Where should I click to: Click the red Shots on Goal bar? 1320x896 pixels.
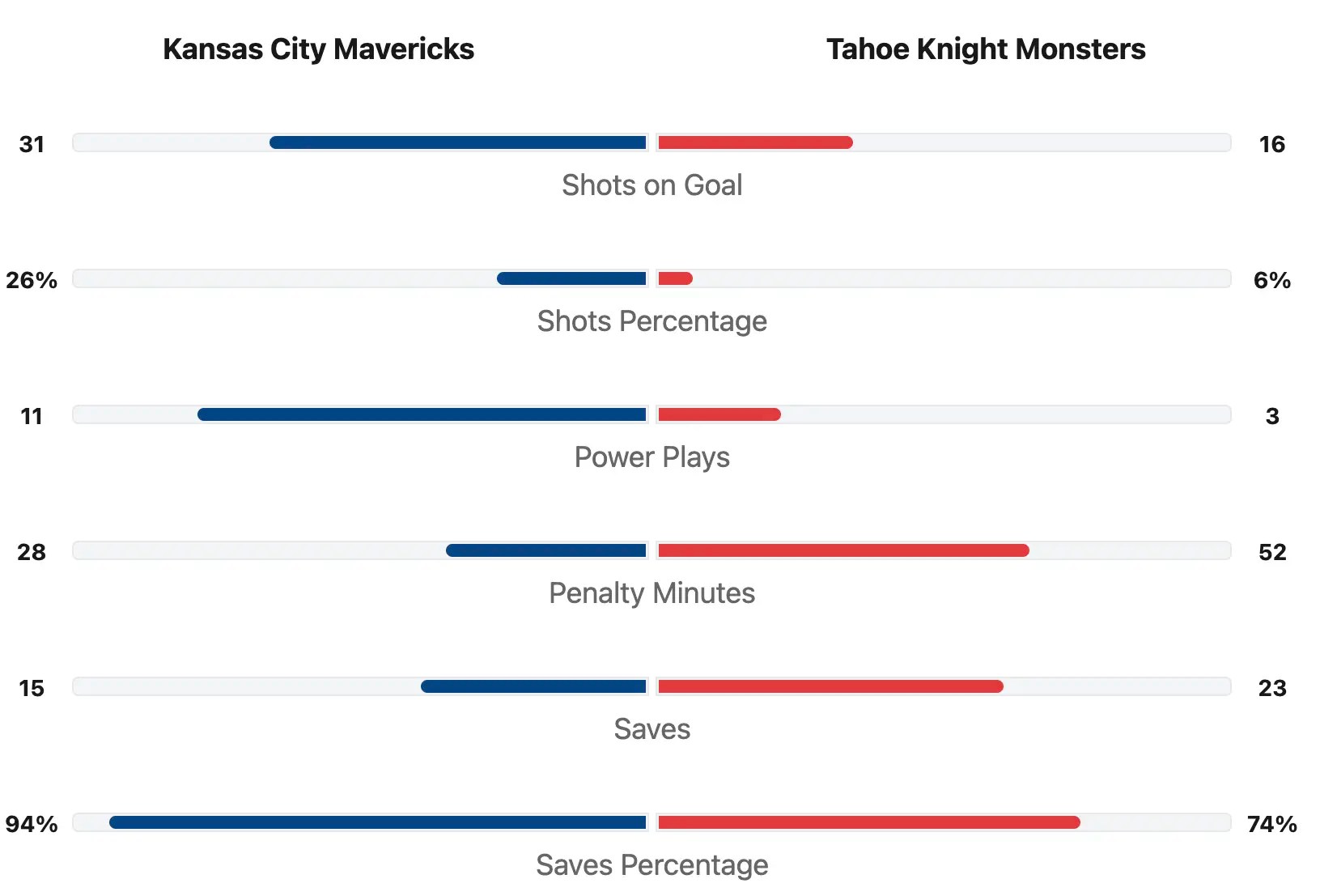(755, 142)
